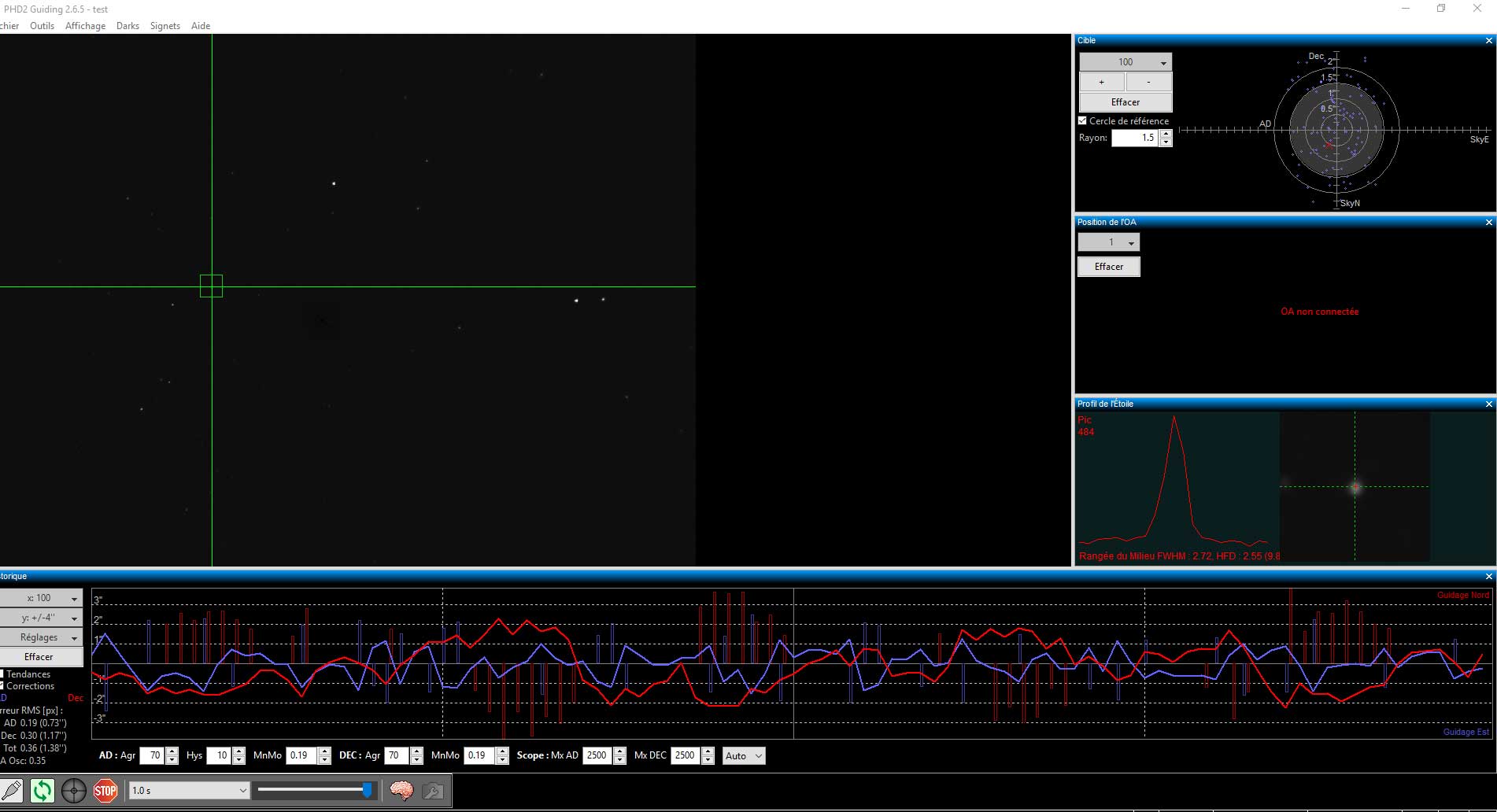The height and width of the screenshot is (812, 1497).
Task: Open the Outils menu
Action: [43, 26]
